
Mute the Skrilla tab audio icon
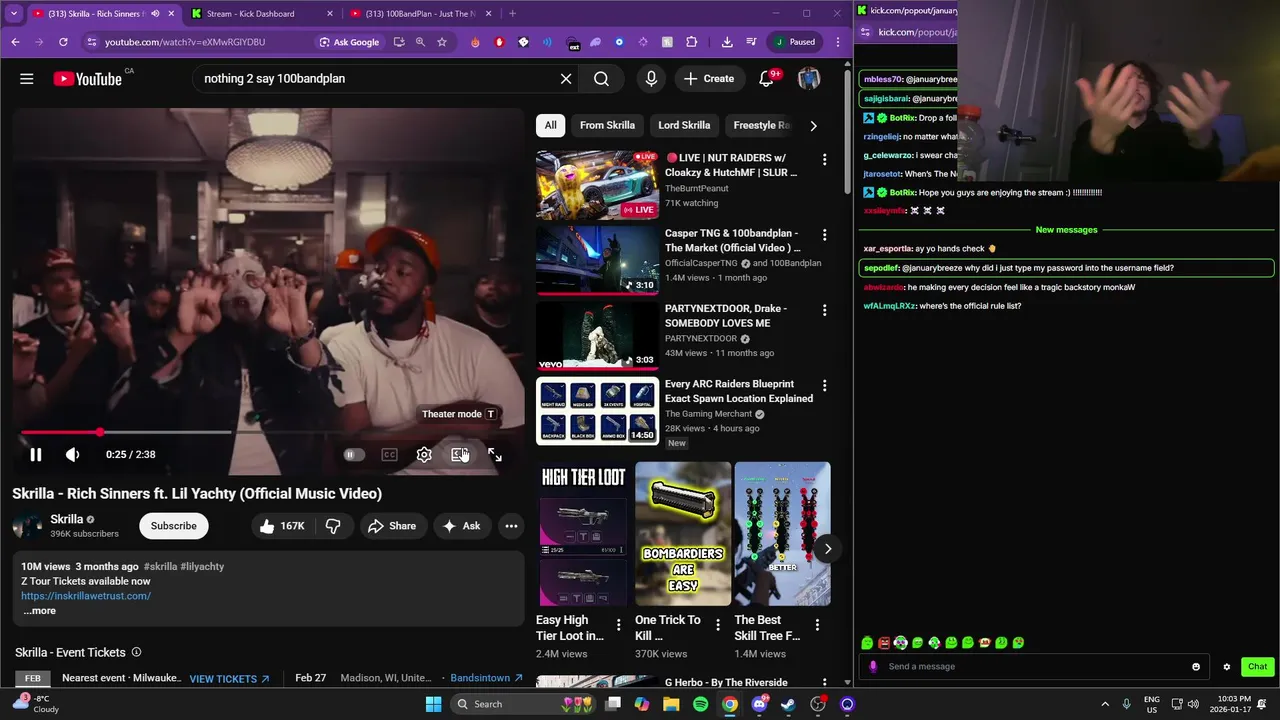pyautogui.click(x=155, y=14)
